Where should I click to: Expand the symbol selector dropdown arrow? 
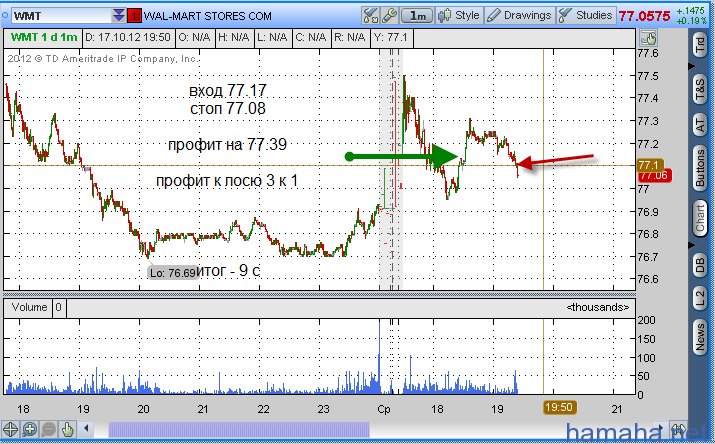pyautogui.click(x=119, y=16)
